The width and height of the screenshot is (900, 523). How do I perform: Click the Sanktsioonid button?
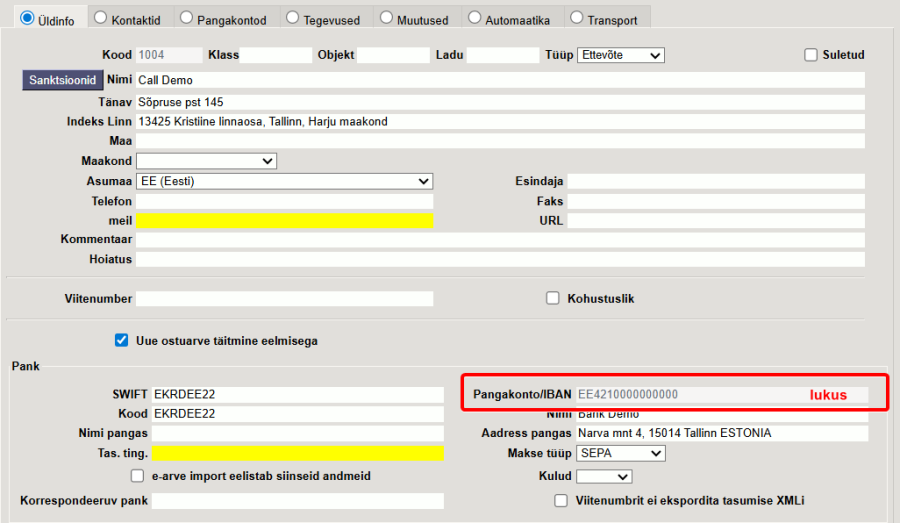click(x=62, y=80)
